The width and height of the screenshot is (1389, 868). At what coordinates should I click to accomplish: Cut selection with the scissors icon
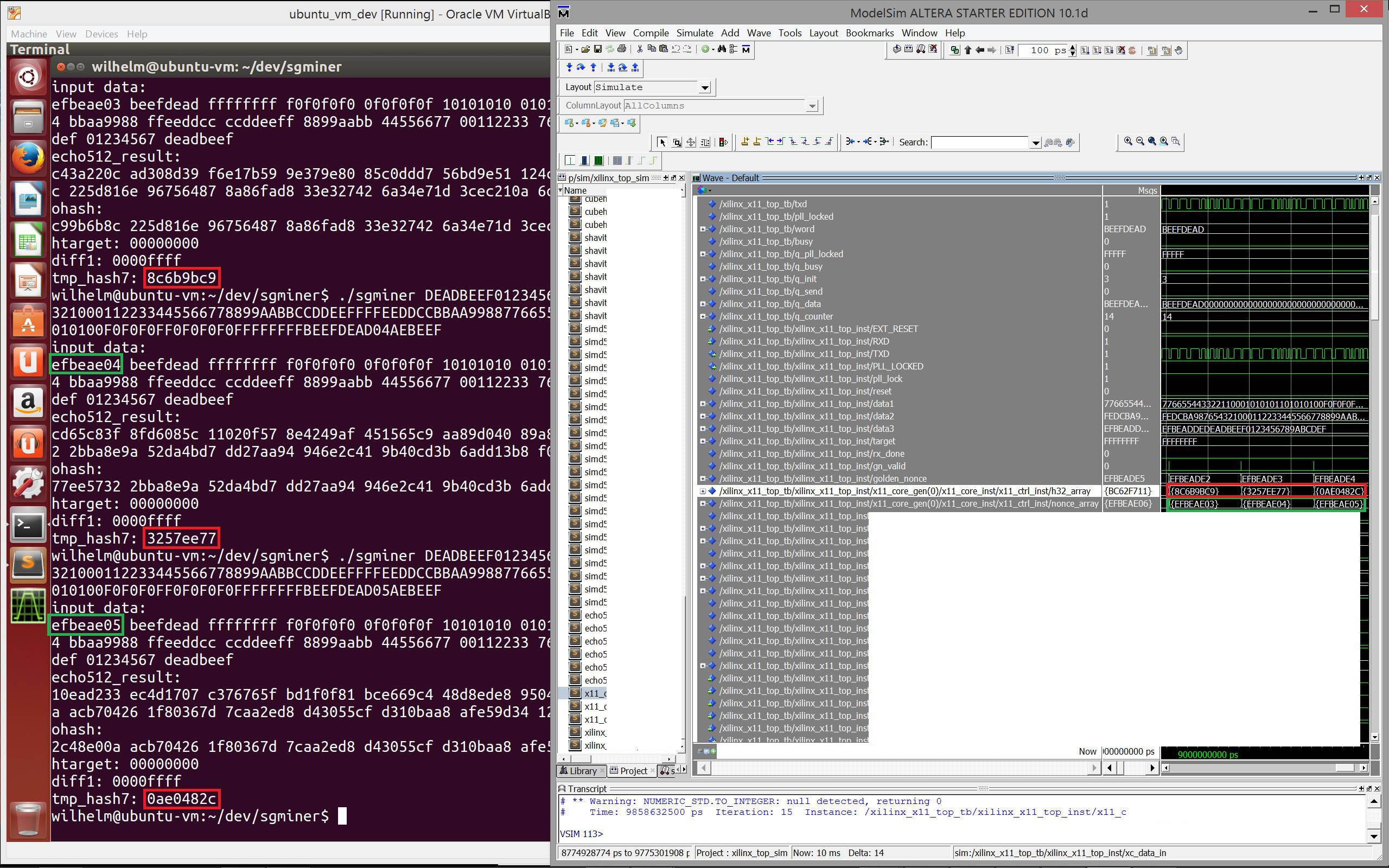click(x=640, y=49)
